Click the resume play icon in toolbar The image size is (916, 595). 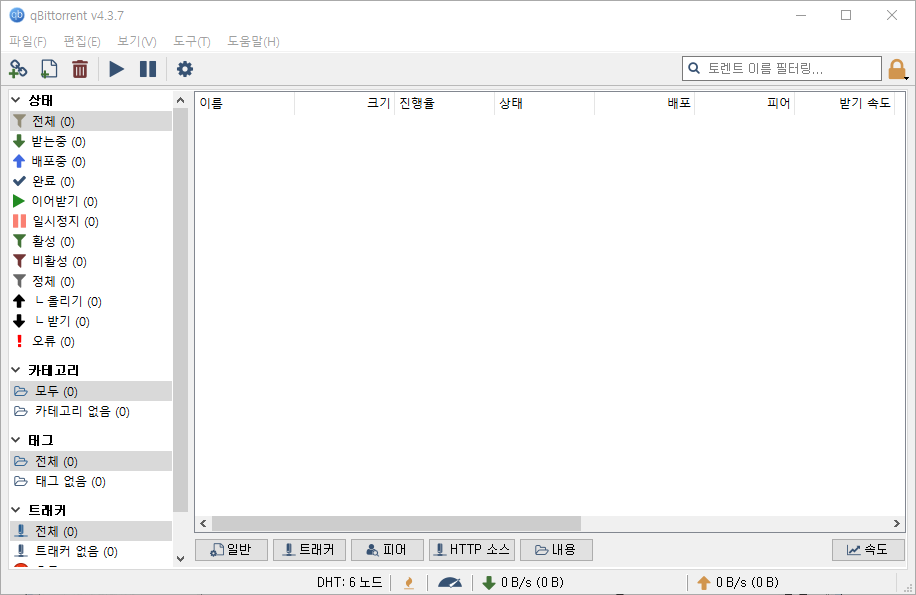[116, 69]
